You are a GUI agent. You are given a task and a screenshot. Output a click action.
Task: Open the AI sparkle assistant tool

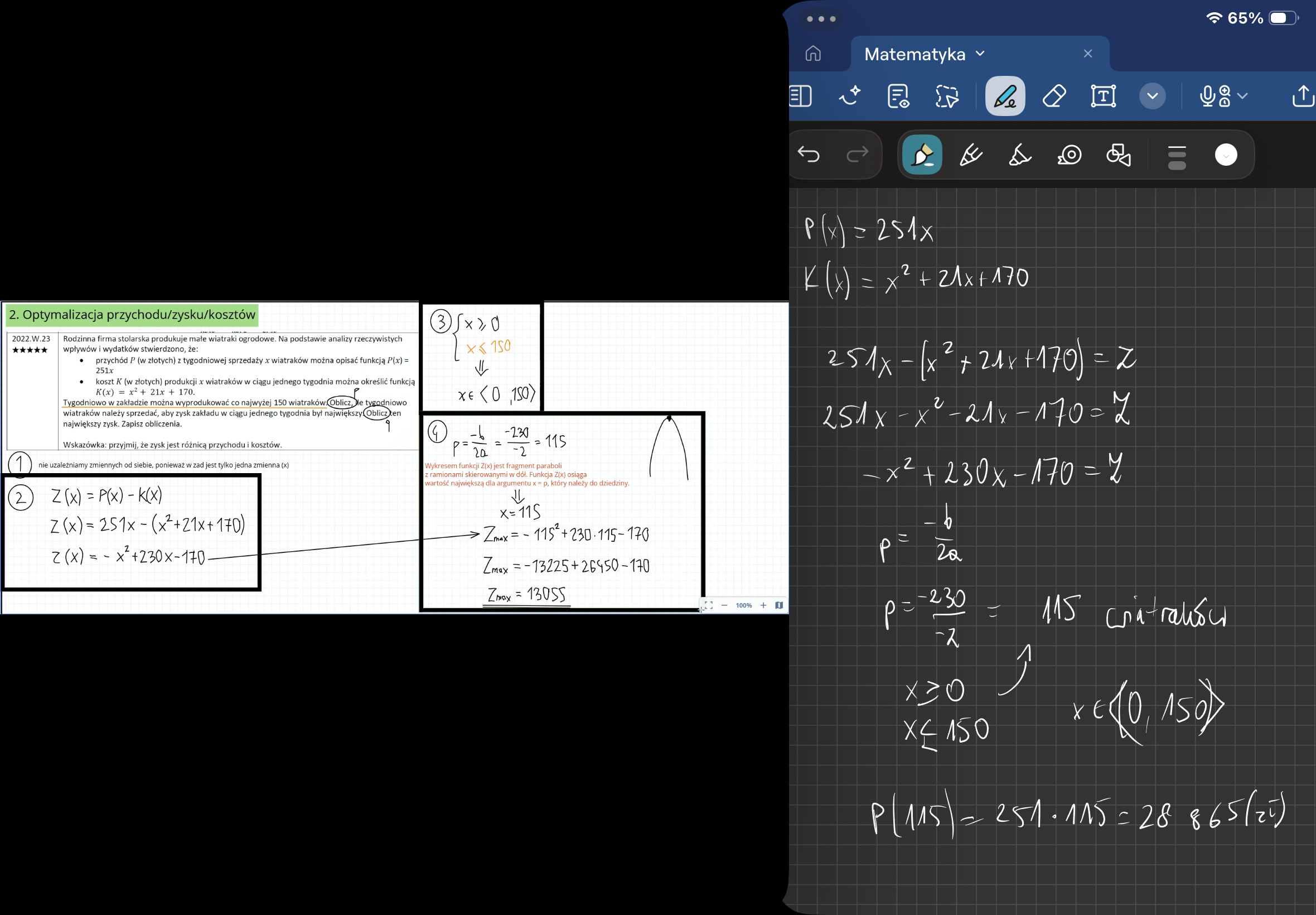[x=850, y=96]
